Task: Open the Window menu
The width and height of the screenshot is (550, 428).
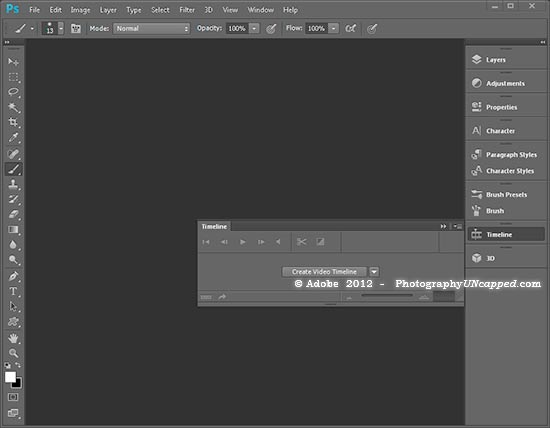Action: (261, 10)
